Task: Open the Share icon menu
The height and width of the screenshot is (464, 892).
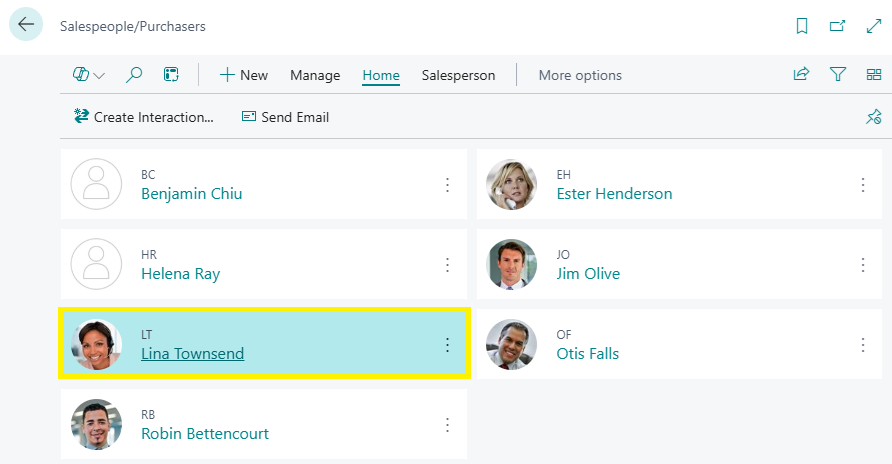Action: tap(801, 75)
